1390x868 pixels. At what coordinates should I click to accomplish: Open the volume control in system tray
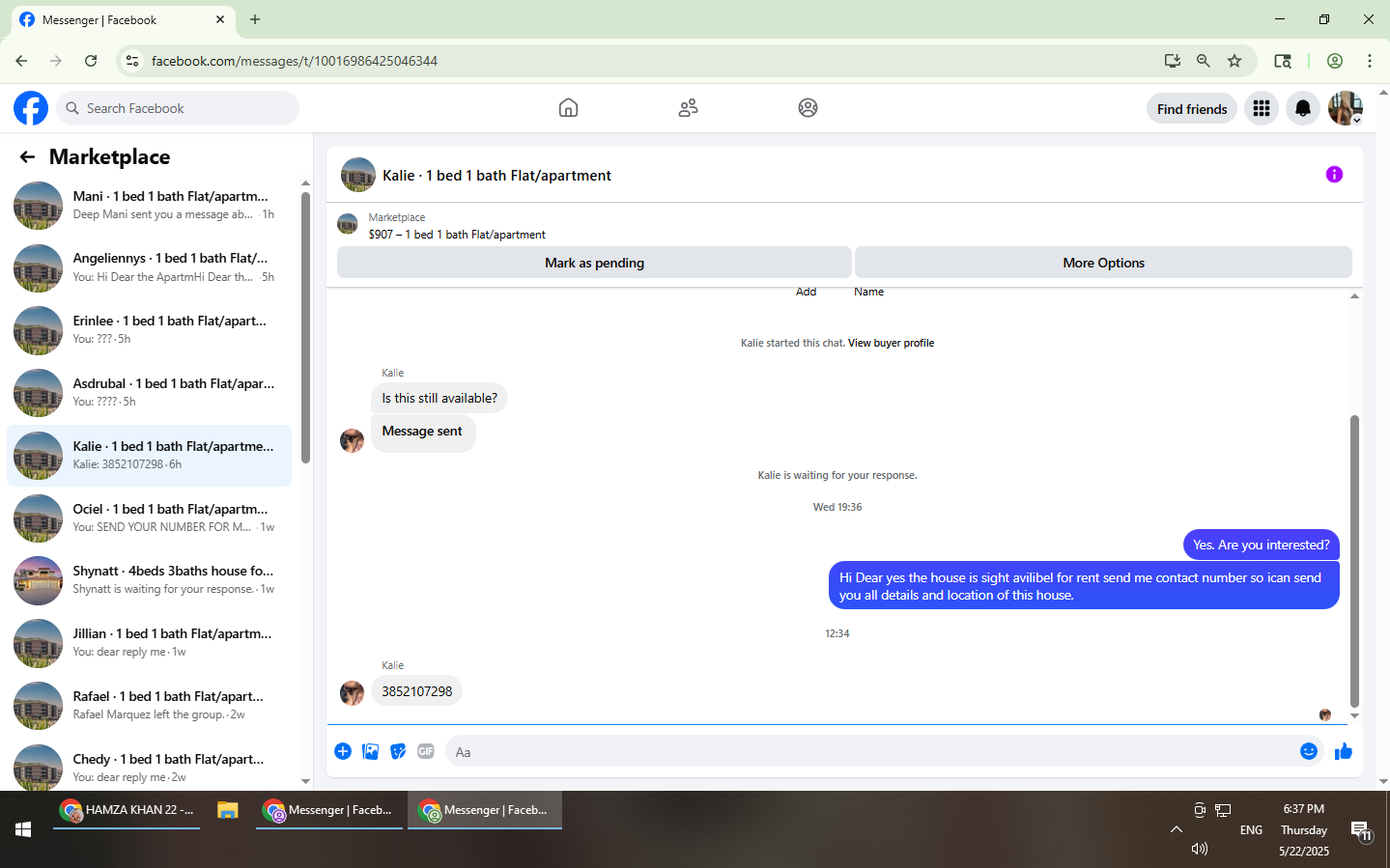pyautogui.click(x=1200, y=849)
